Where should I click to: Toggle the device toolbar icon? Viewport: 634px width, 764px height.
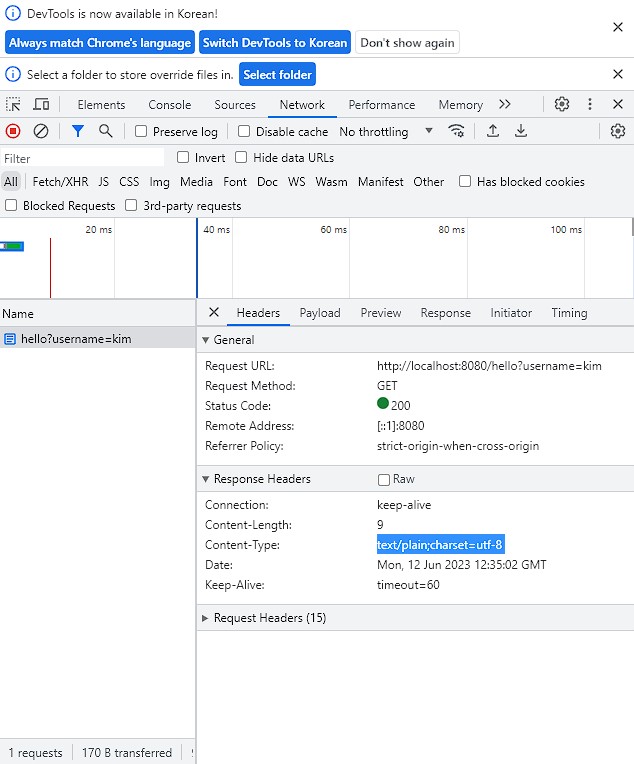click(41, 104)
